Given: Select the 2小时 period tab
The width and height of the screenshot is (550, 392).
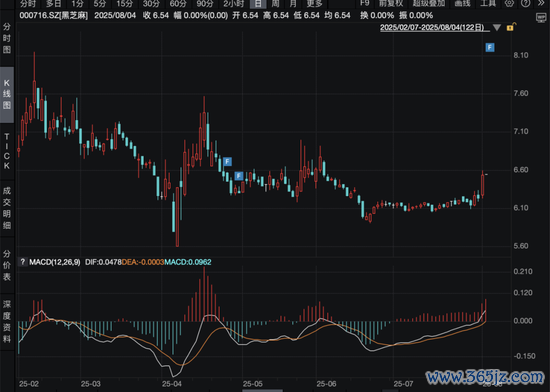Looking at the screenshot, I should point(233,4).
